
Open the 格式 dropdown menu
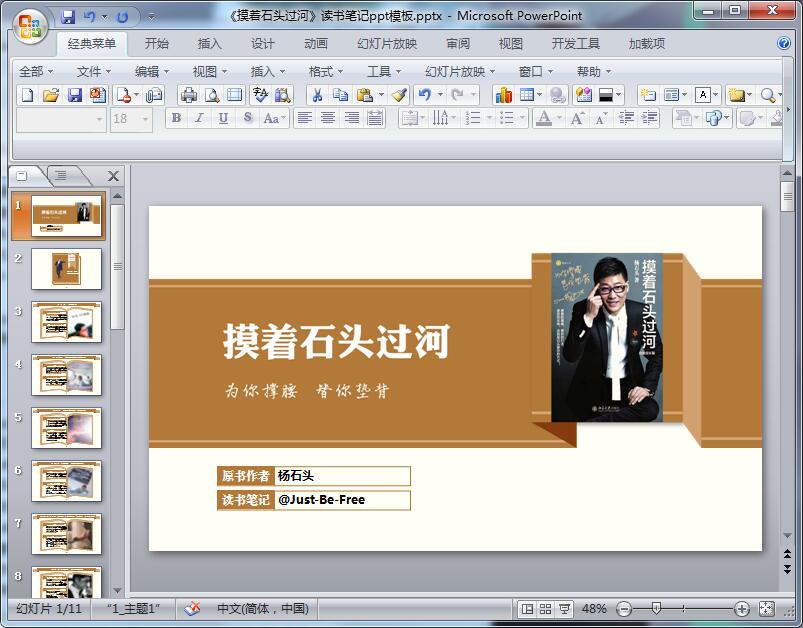click(x=326, y=72)
